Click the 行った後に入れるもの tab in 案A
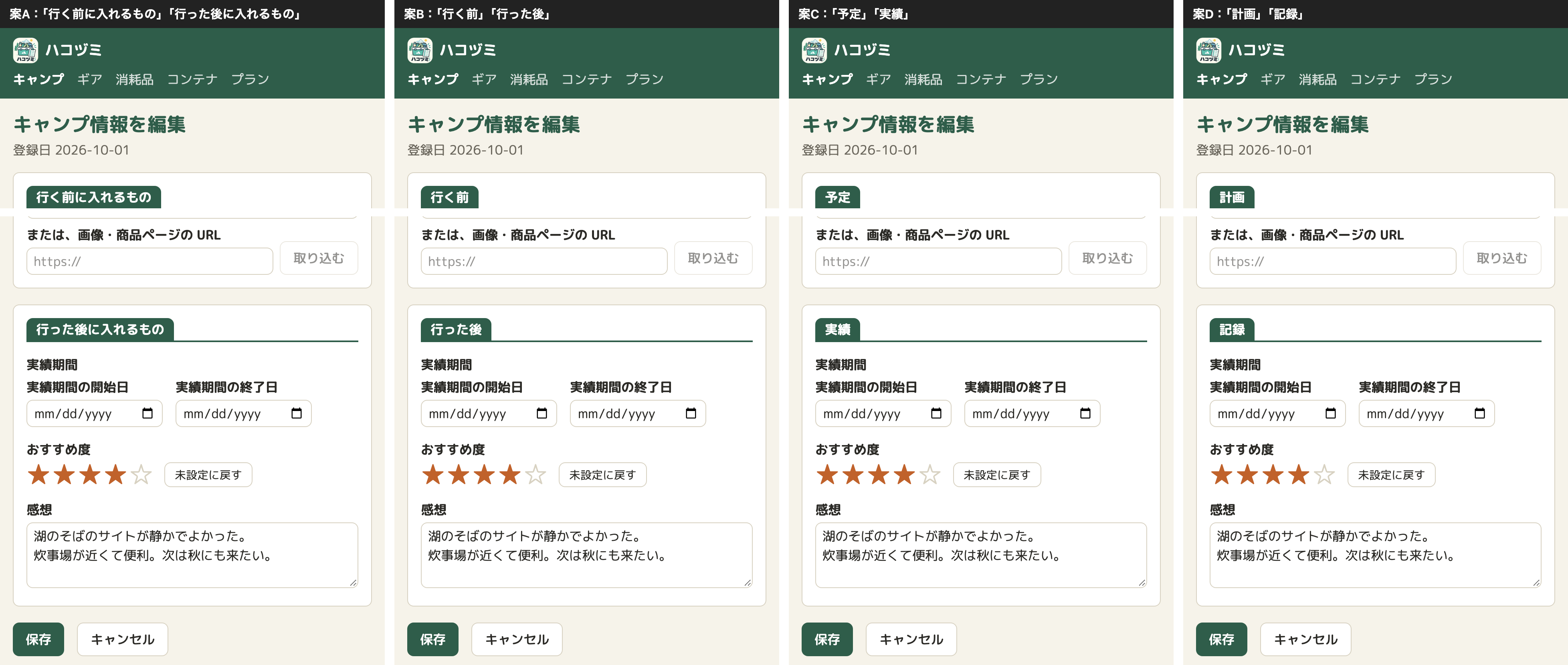Image resolution: width=1568 pixels, height=665 pixels. 101,329
